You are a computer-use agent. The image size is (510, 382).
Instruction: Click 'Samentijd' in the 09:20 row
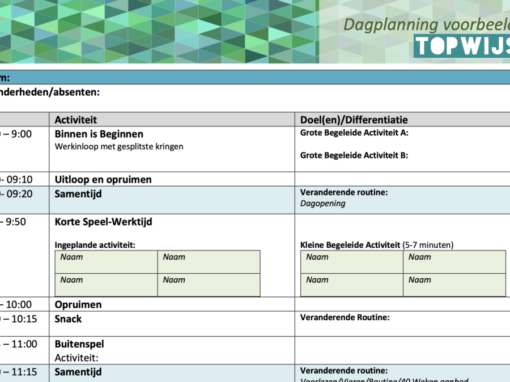78,194
